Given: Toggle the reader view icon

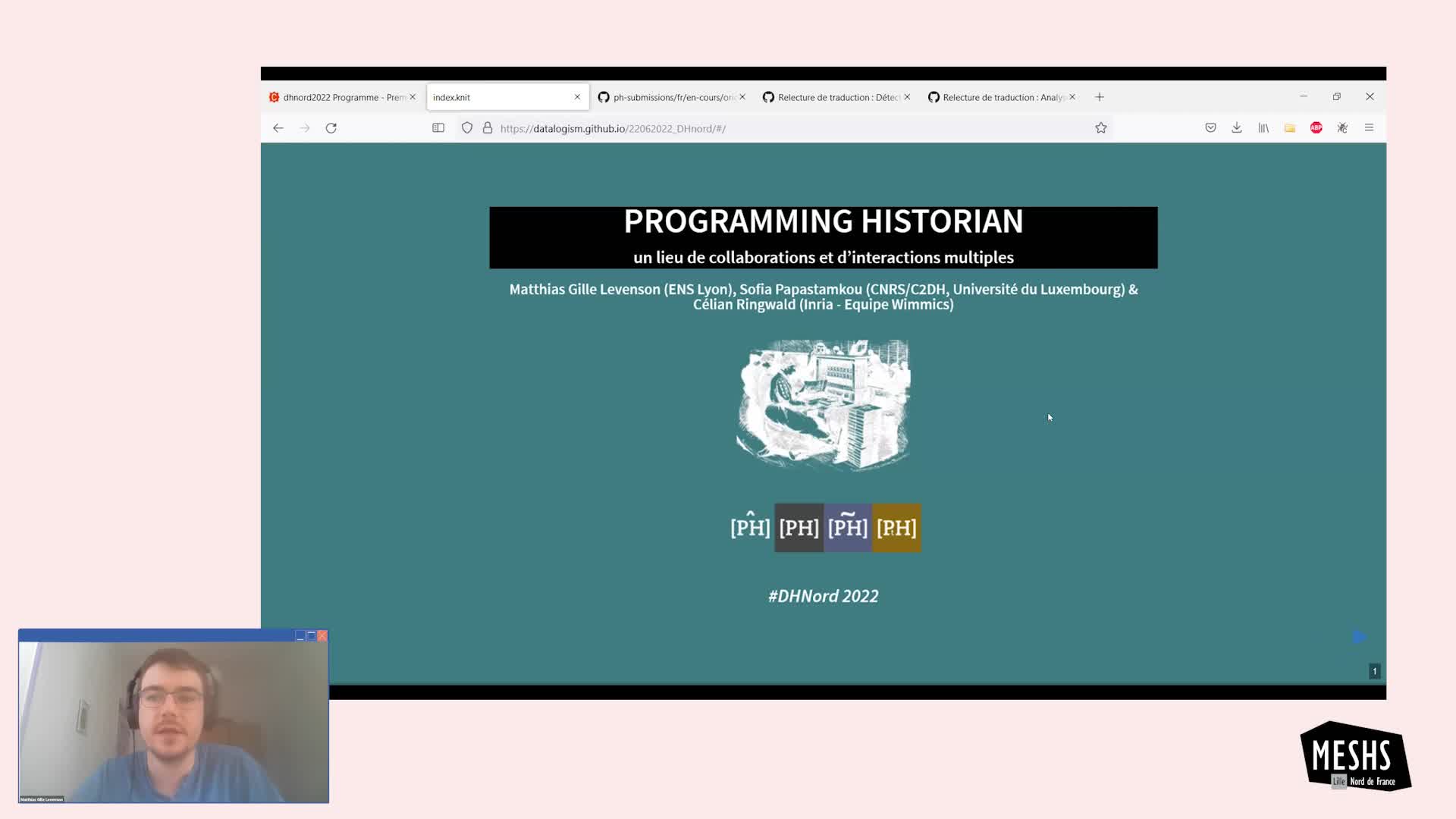Looking at the screenshot, I should pyautogui.click(x=438, y=128).
